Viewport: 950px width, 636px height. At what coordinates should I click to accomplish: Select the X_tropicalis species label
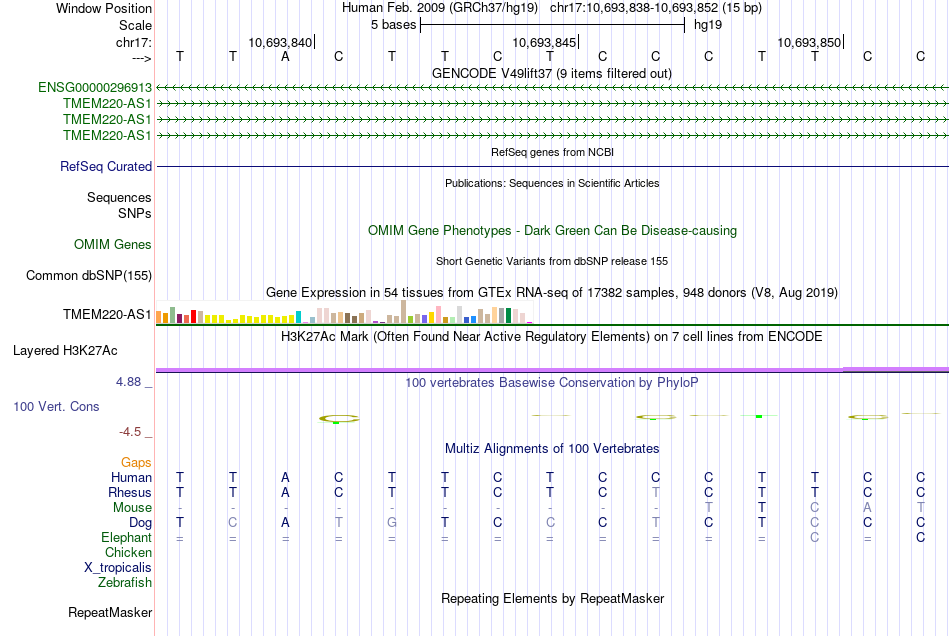click(118, 568)
